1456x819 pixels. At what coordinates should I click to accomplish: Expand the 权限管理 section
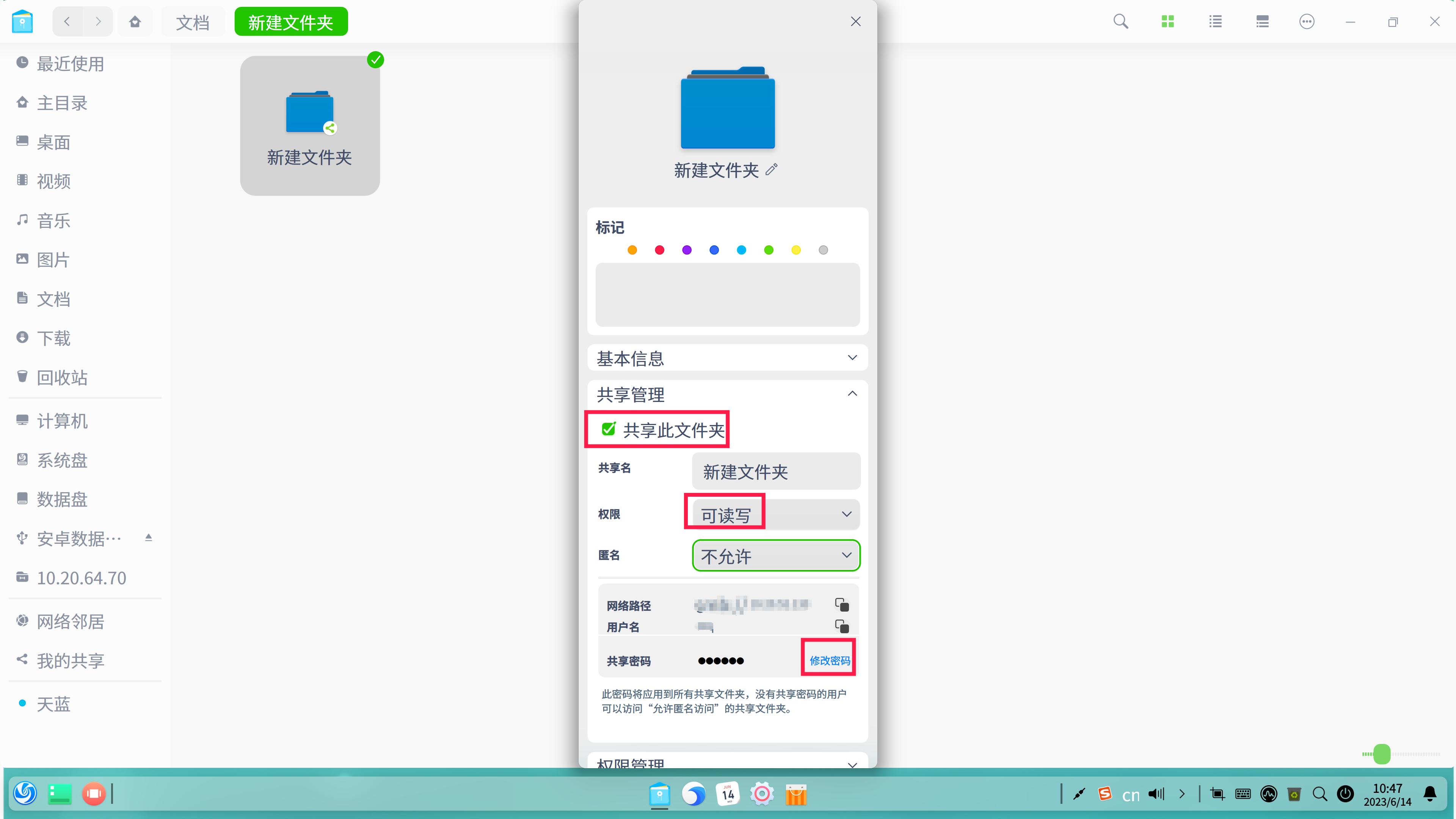[x=728, y=761]
